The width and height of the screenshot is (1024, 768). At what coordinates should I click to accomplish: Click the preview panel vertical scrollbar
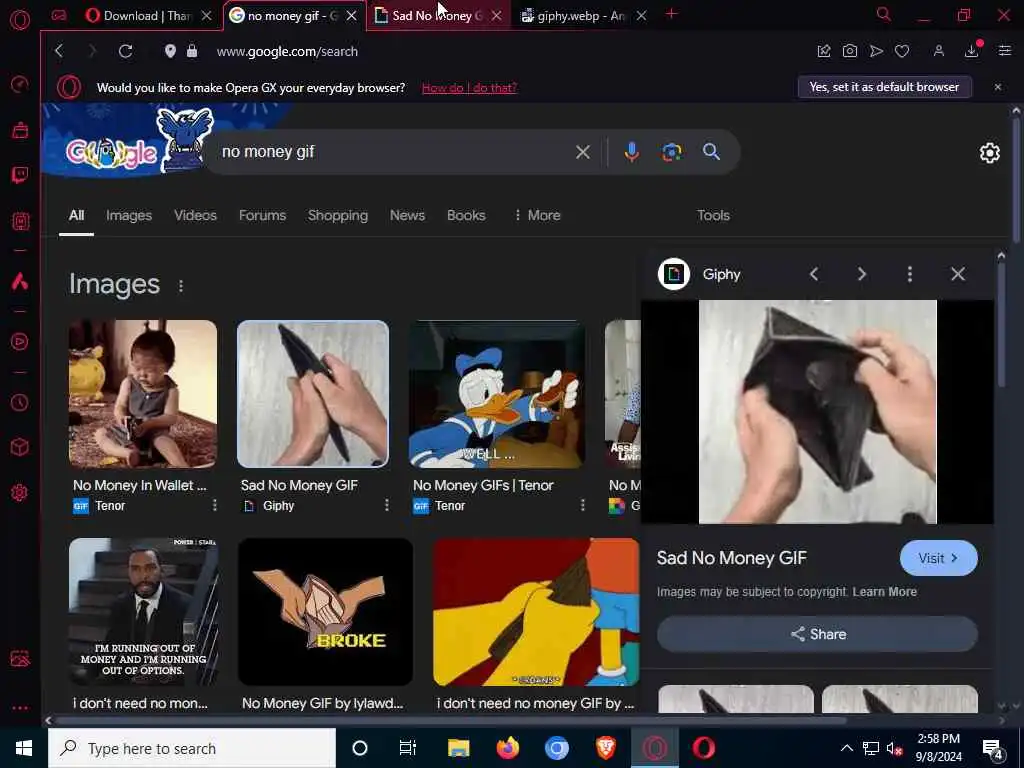click(x=1001, y=325)
